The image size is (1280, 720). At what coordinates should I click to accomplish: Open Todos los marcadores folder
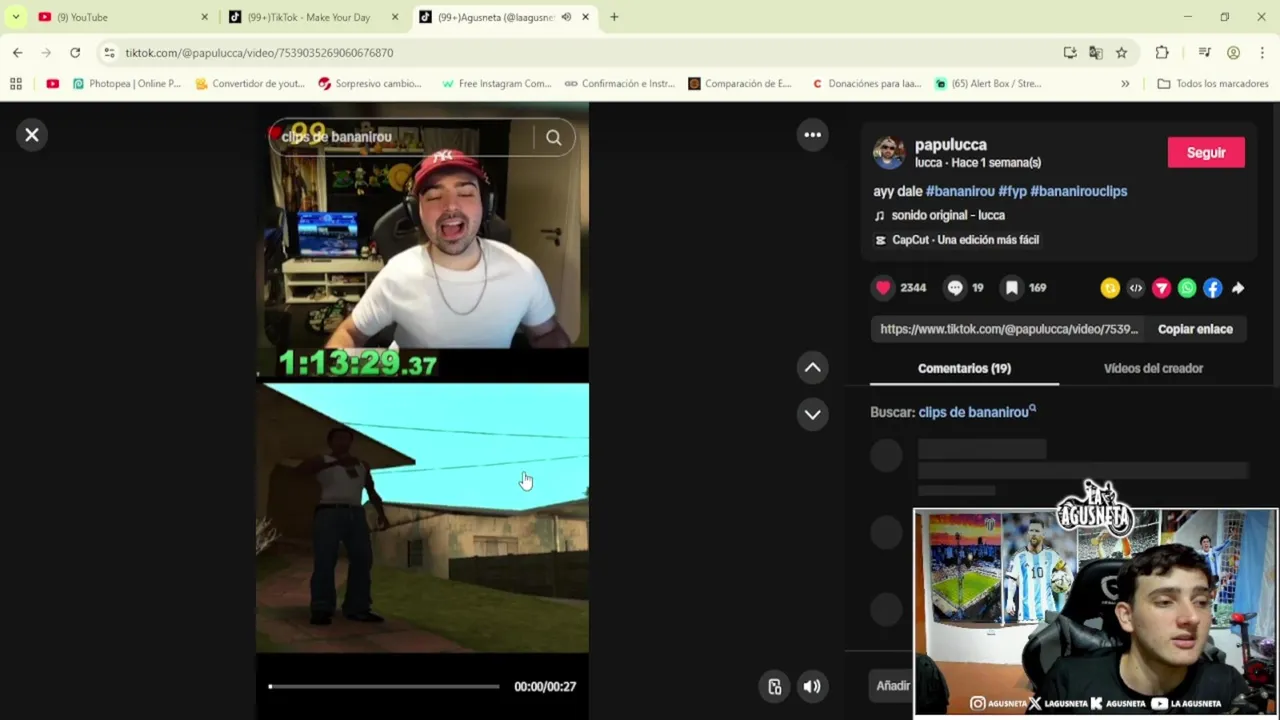pyautogui.click(x=1213, y=84)
